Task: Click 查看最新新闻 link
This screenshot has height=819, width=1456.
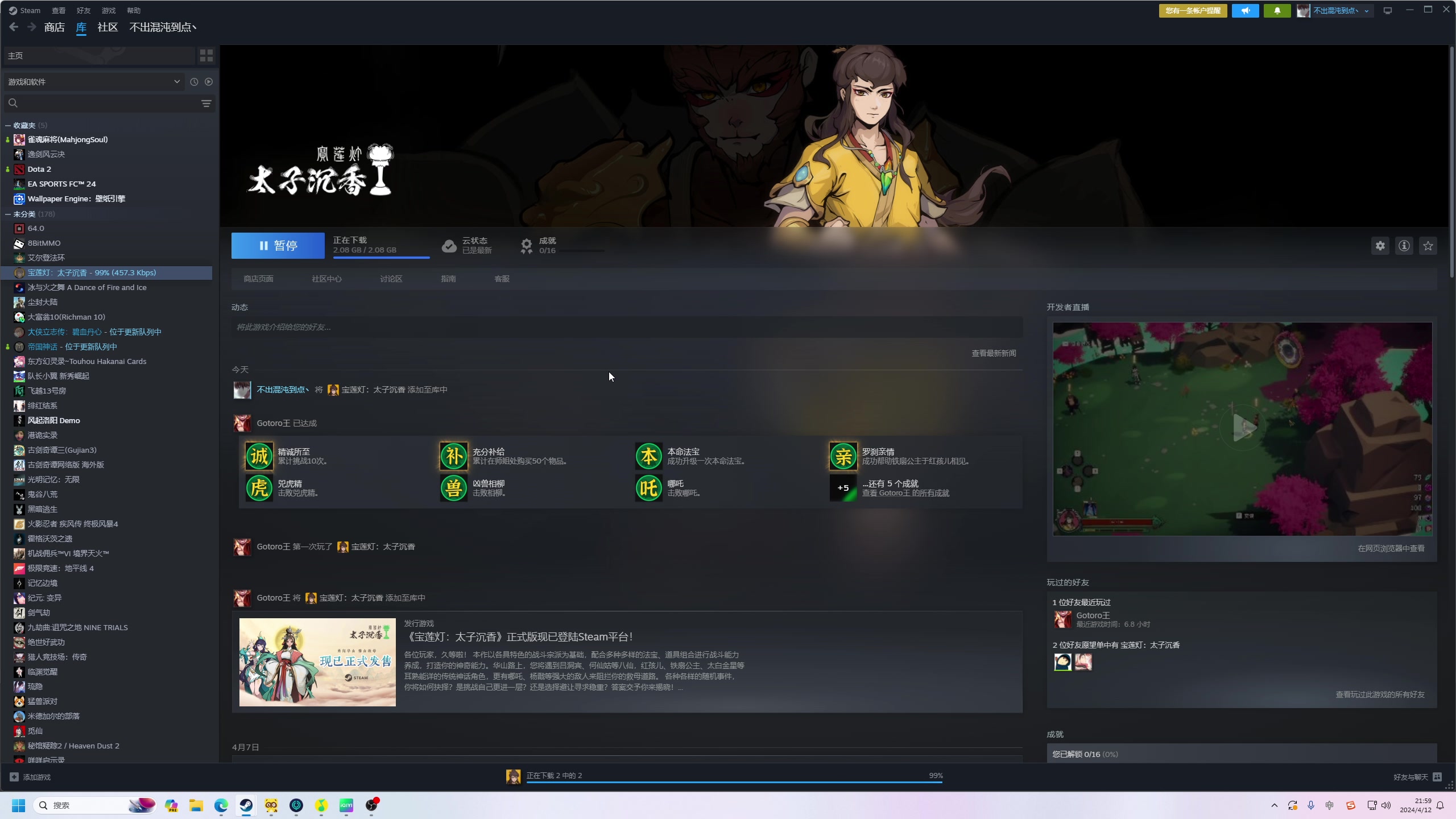Action: 994,353
